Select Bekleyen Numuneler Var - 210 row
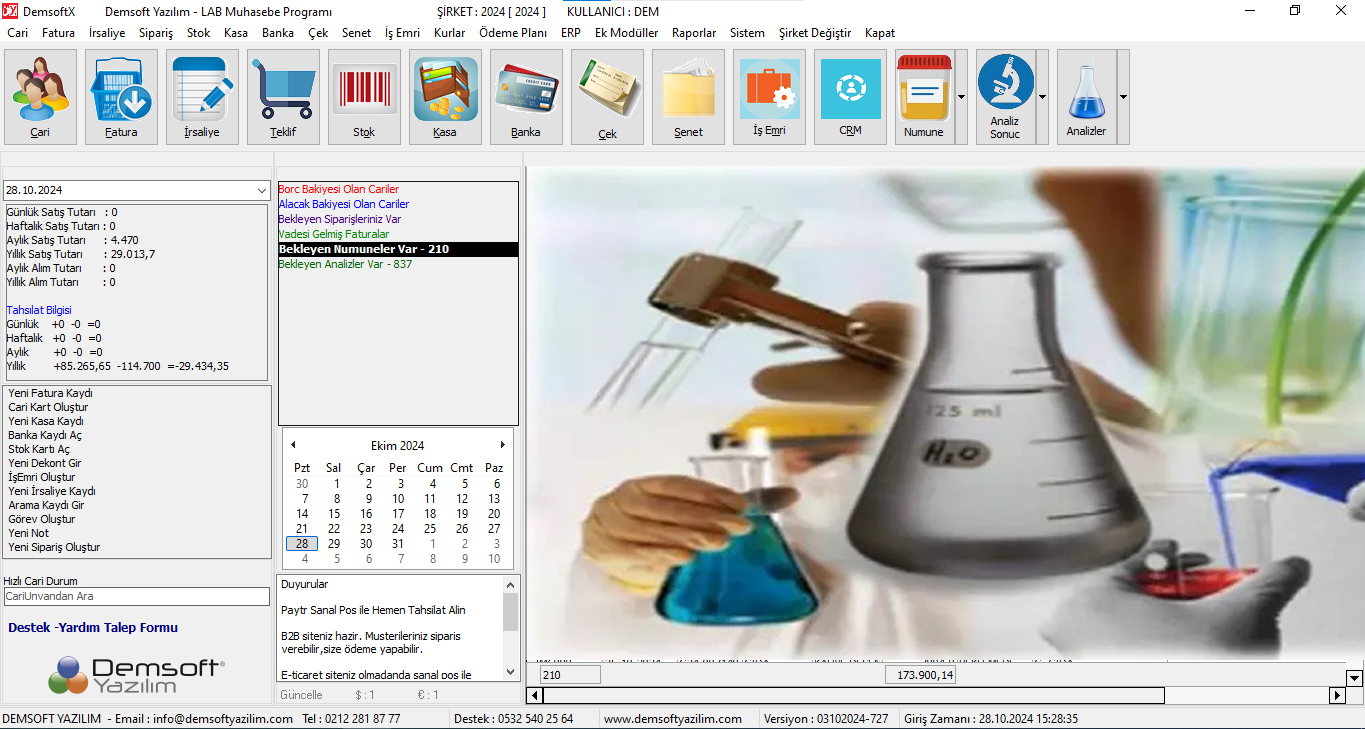This screenshot has height=729, width=1365. pyautogui.click(x=398, y=249)
